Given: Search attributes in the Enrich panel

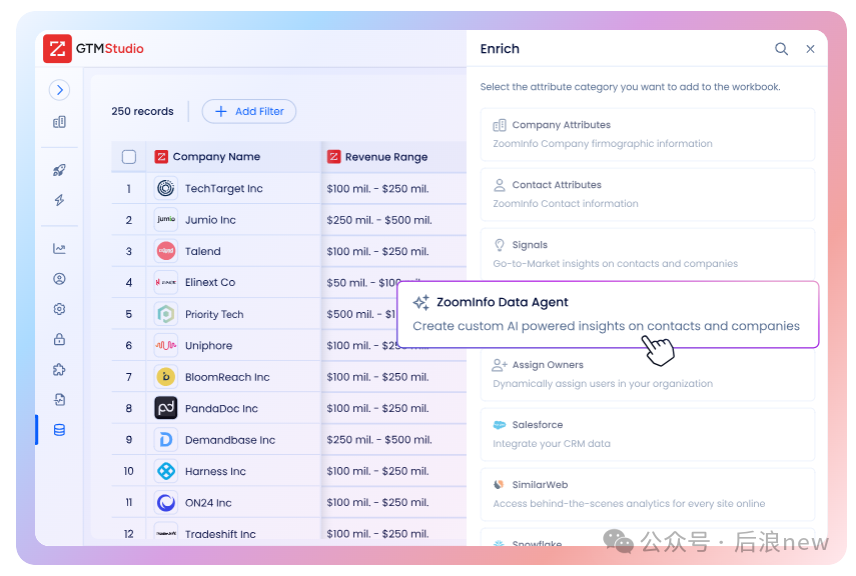Looking at the screenshot, I should (x=781, y=49).
